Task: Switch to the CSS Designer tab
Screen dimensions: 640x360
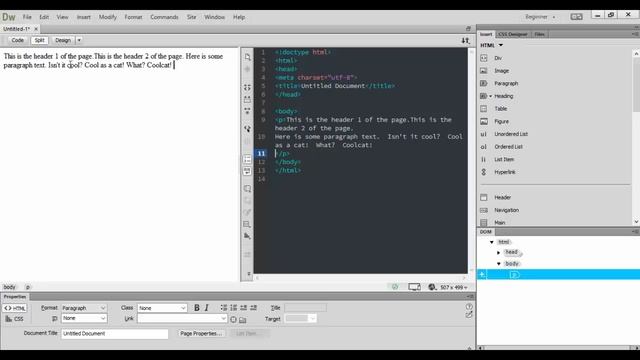Action: point(513,34)
